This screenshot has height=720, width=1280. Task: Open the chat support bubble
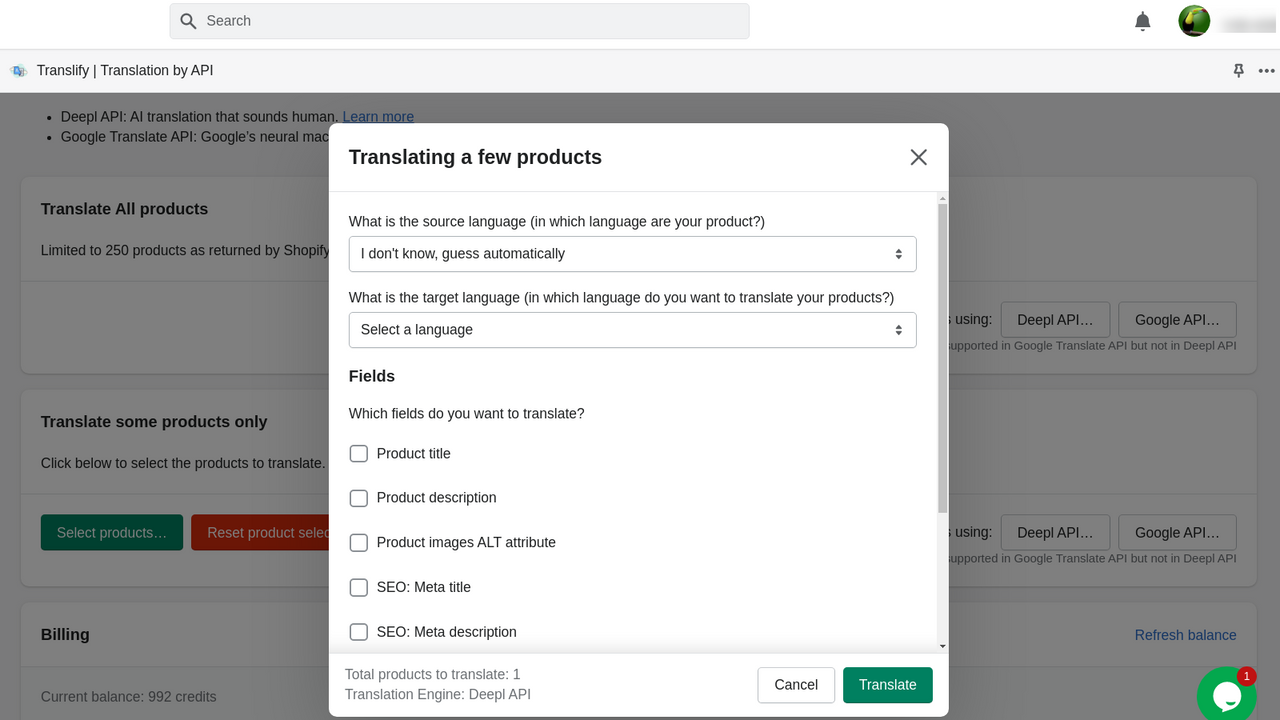point(1226,695)
